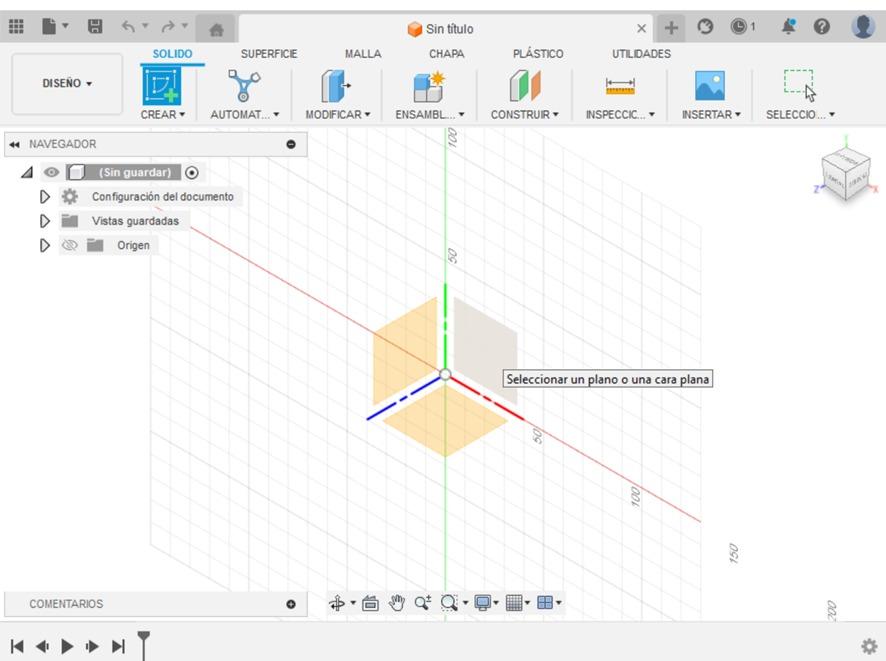Open the Help question mark
The height and width of the screenshot is (661, 886).
(822, 27)
